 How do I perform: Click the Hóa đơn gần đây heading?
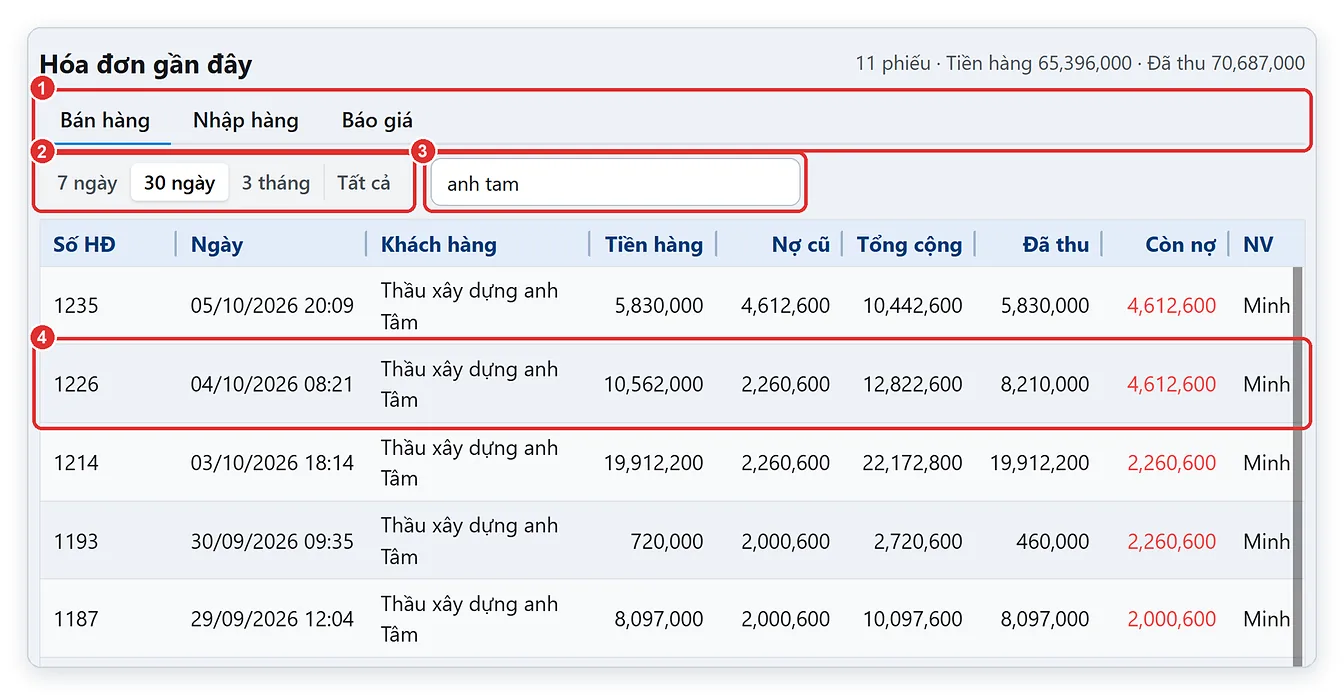pos(146,64)
